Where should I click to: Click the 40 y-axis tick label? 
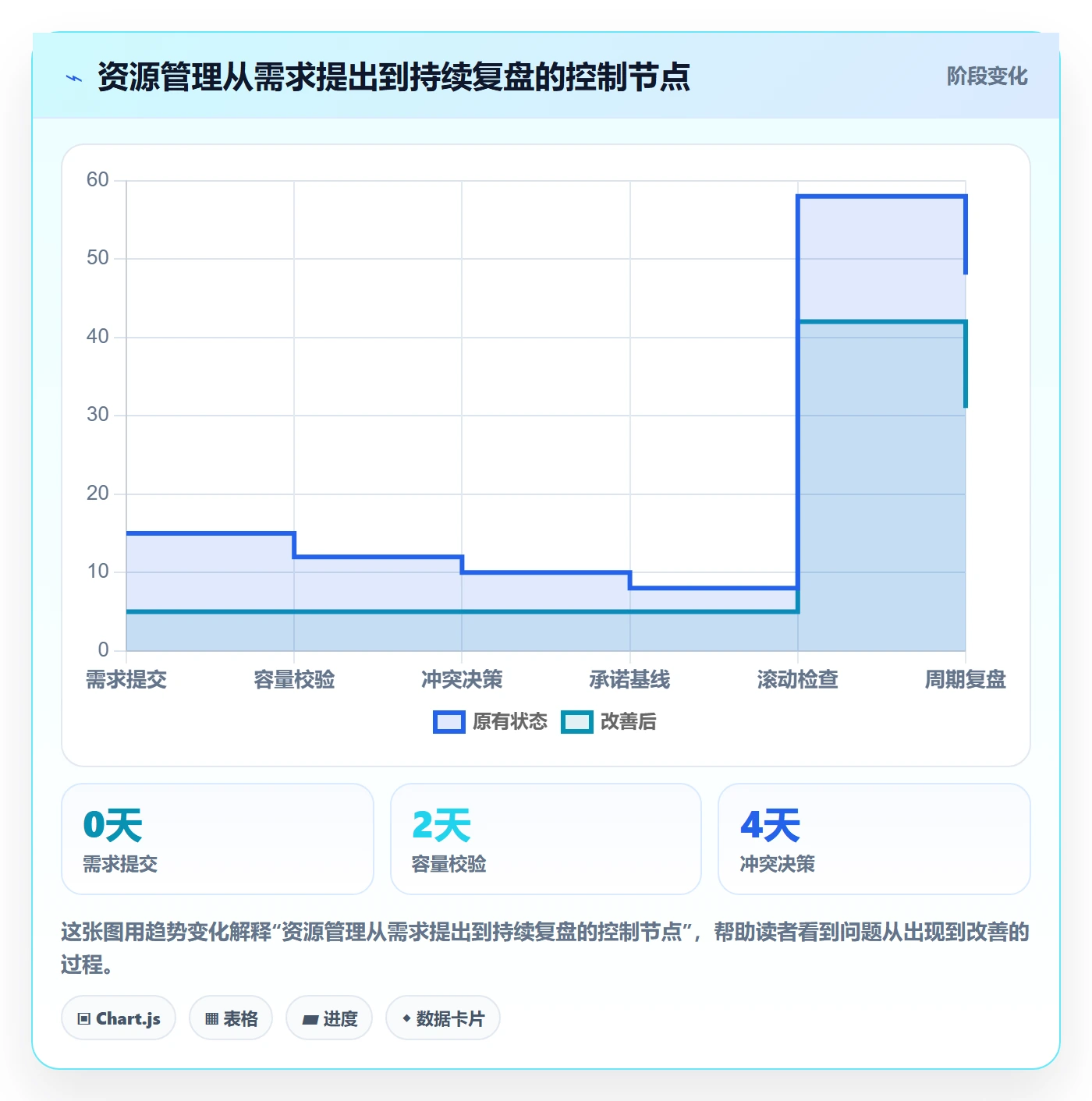click(x=97, y=337)
